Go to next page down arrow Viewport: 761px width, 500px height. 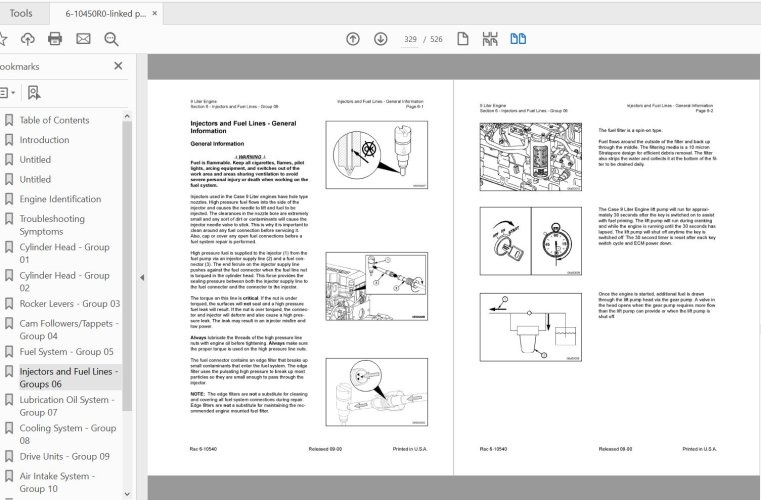380,39
